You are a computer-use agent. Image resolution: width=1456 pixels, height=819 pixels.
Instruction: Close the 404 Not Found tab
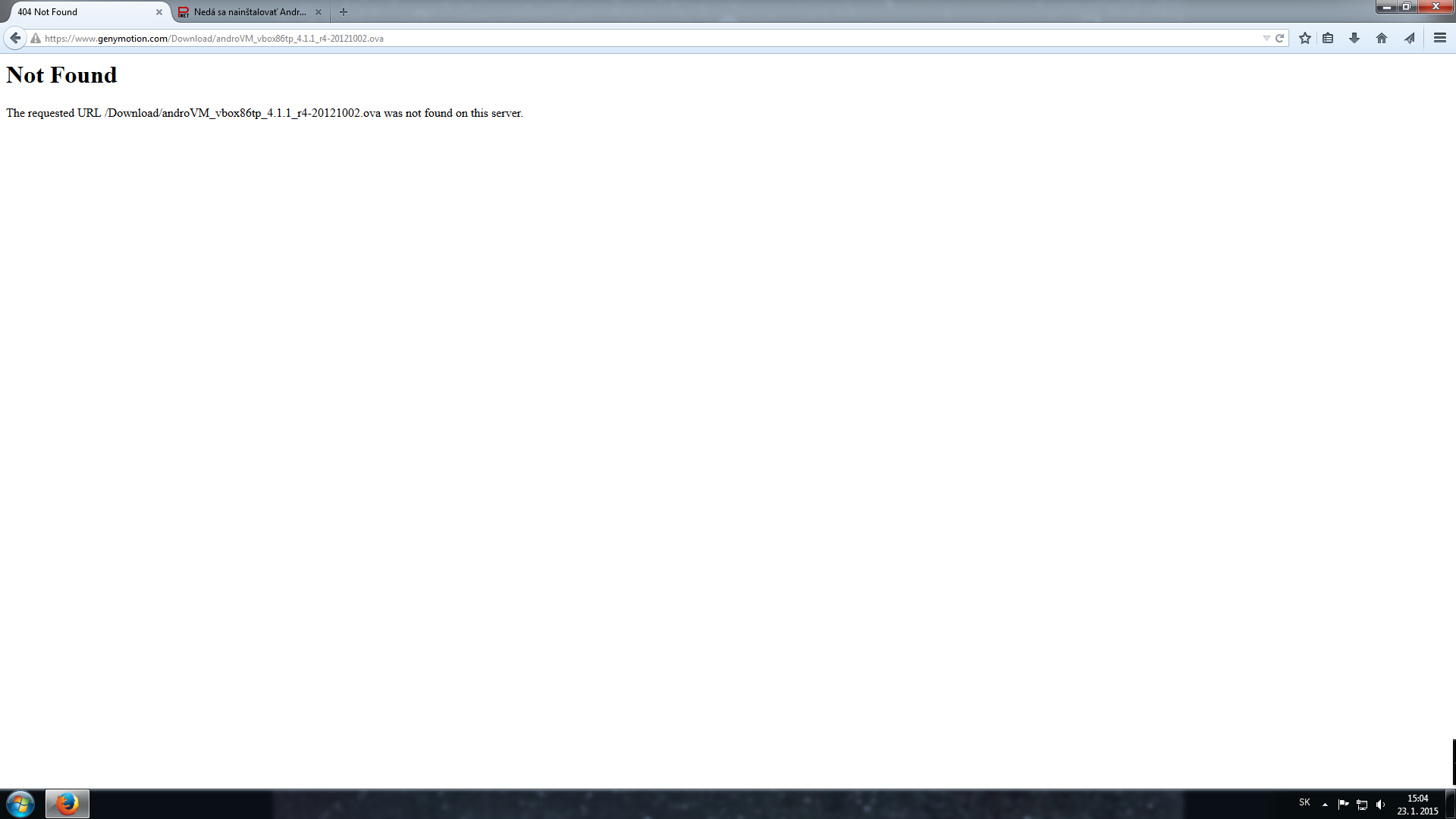coord(159,12)
